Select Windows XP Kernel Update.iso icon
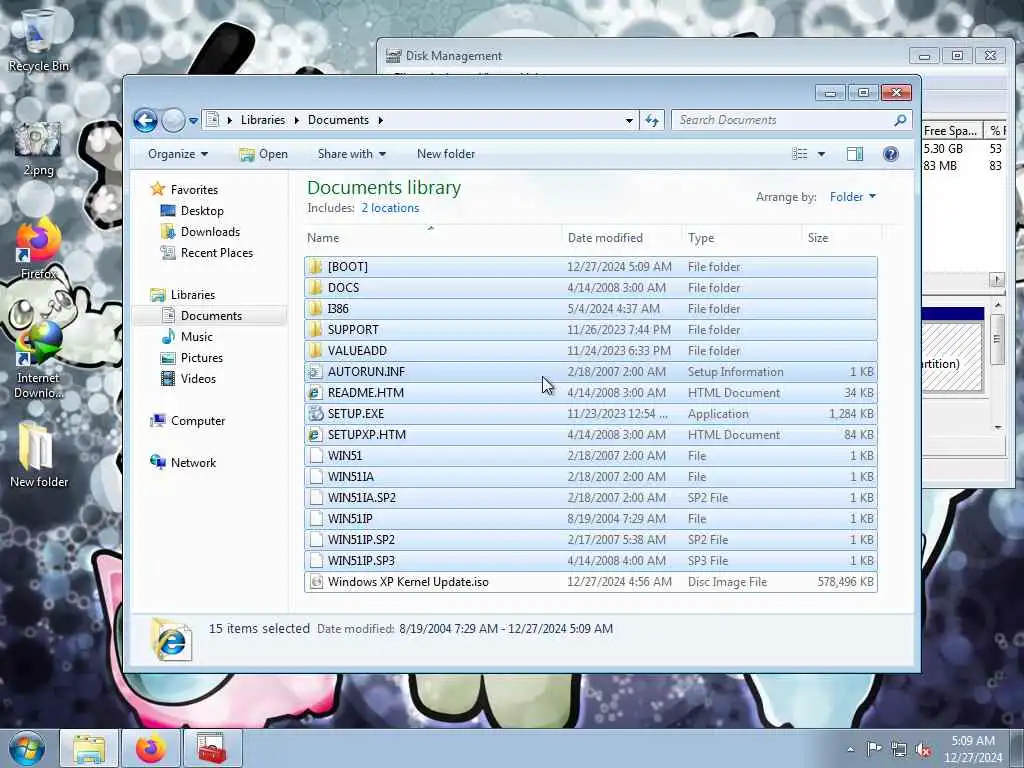This screenshot has height=768, width=1024. click(316, 582)
